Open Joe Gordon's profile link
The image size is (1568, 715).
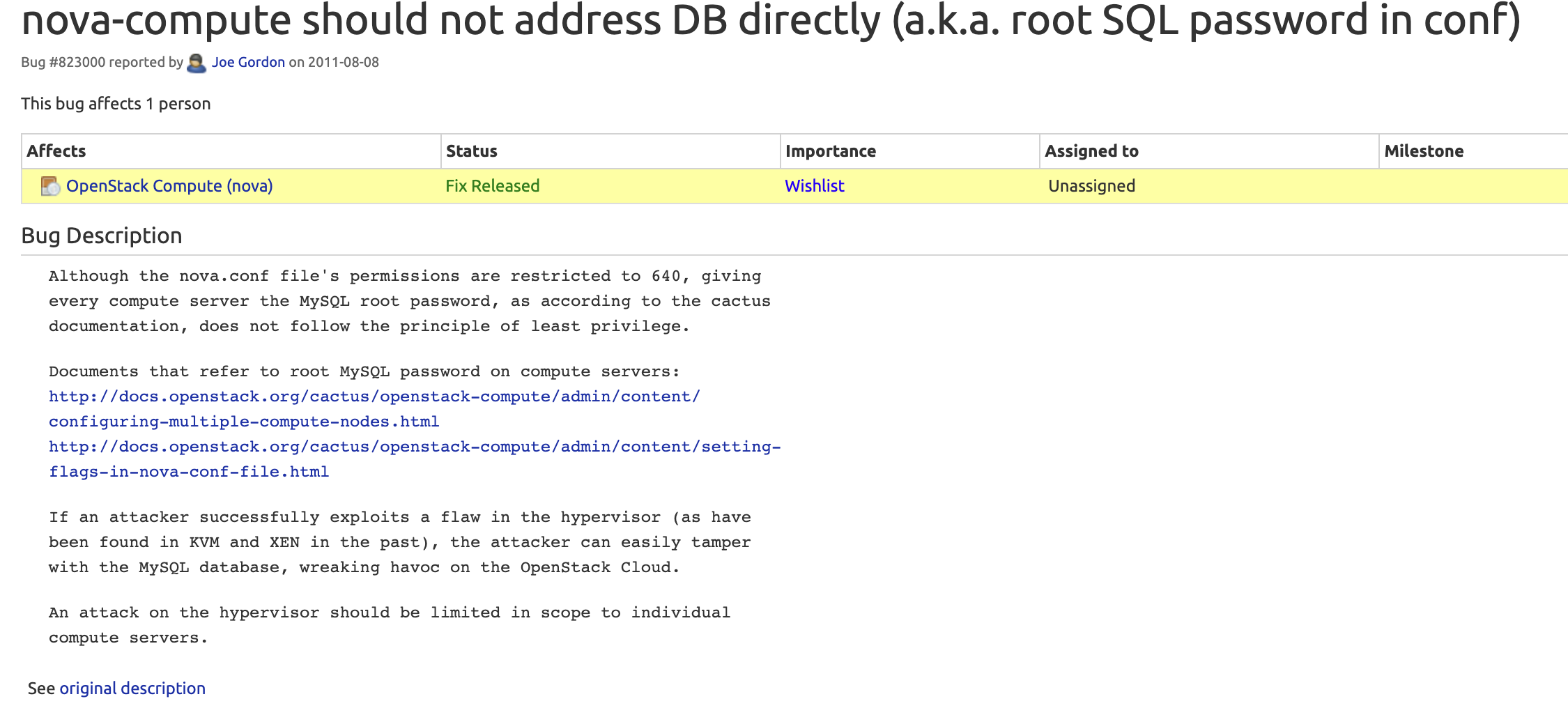coord(248,62)
